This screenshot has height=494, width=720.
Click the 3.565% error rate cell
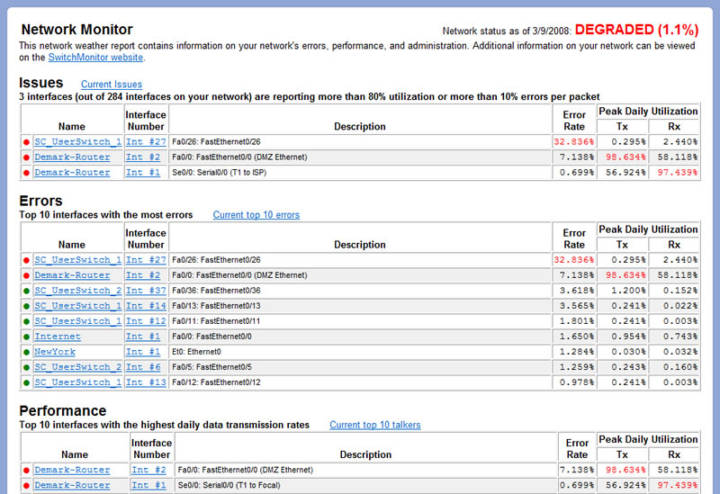tap(576, 306)
